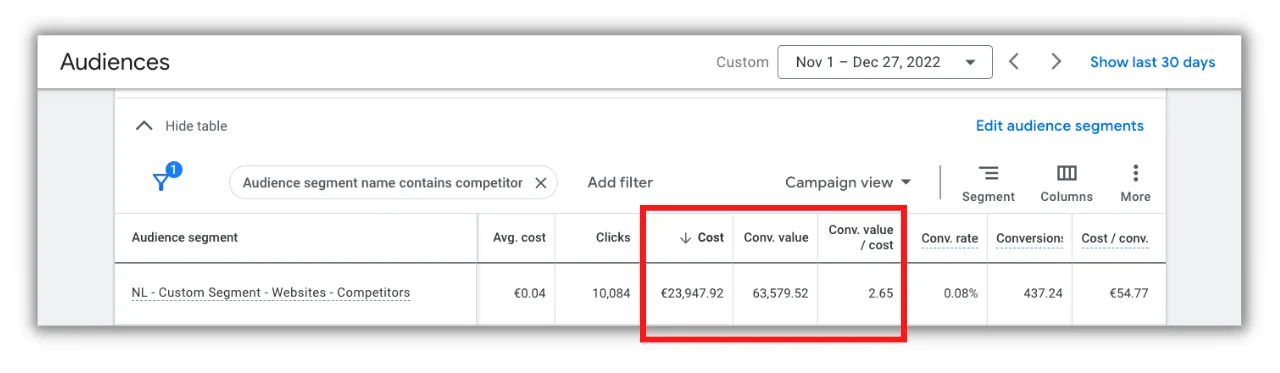Select the 0.08% conv. rate cell
The image size is (1280, 373).
pos(960,293)
